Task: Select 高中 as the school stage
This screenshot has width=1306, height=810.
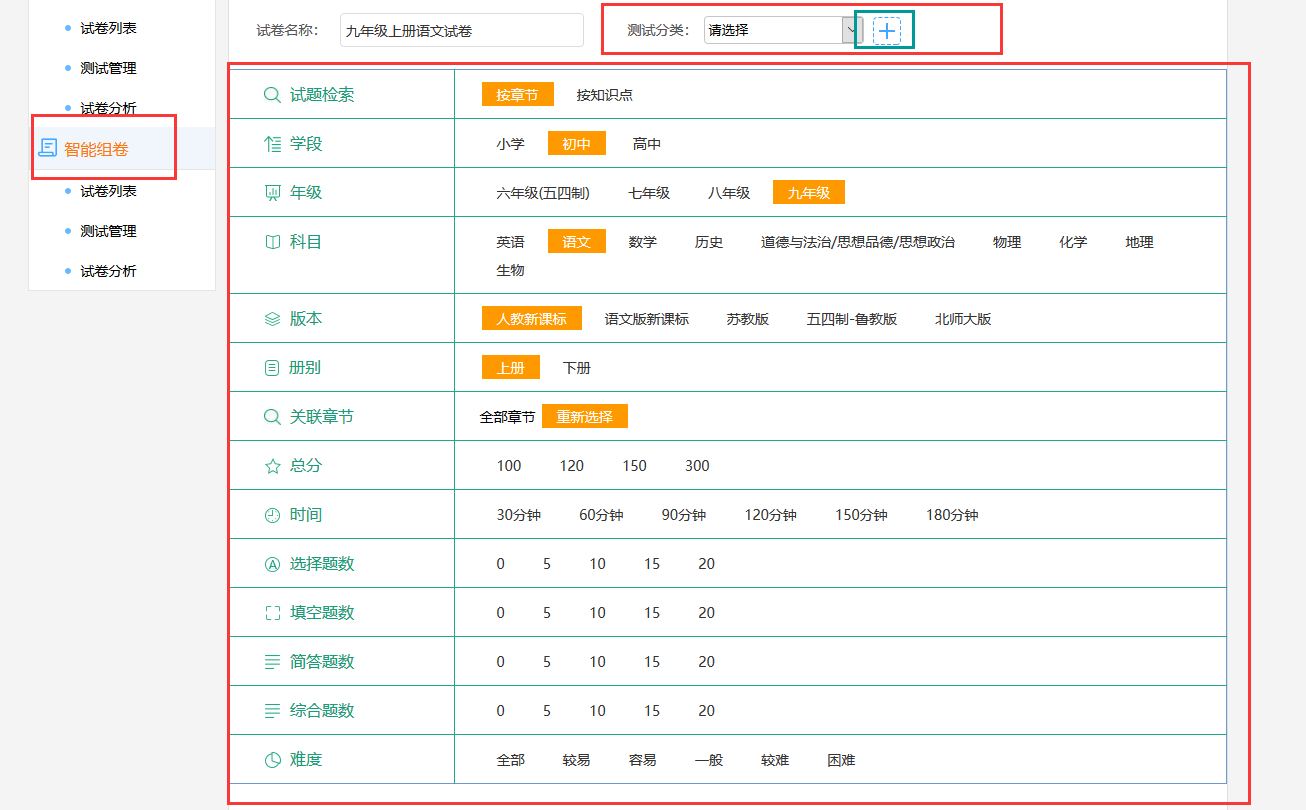Action: [x=646, y=144]
